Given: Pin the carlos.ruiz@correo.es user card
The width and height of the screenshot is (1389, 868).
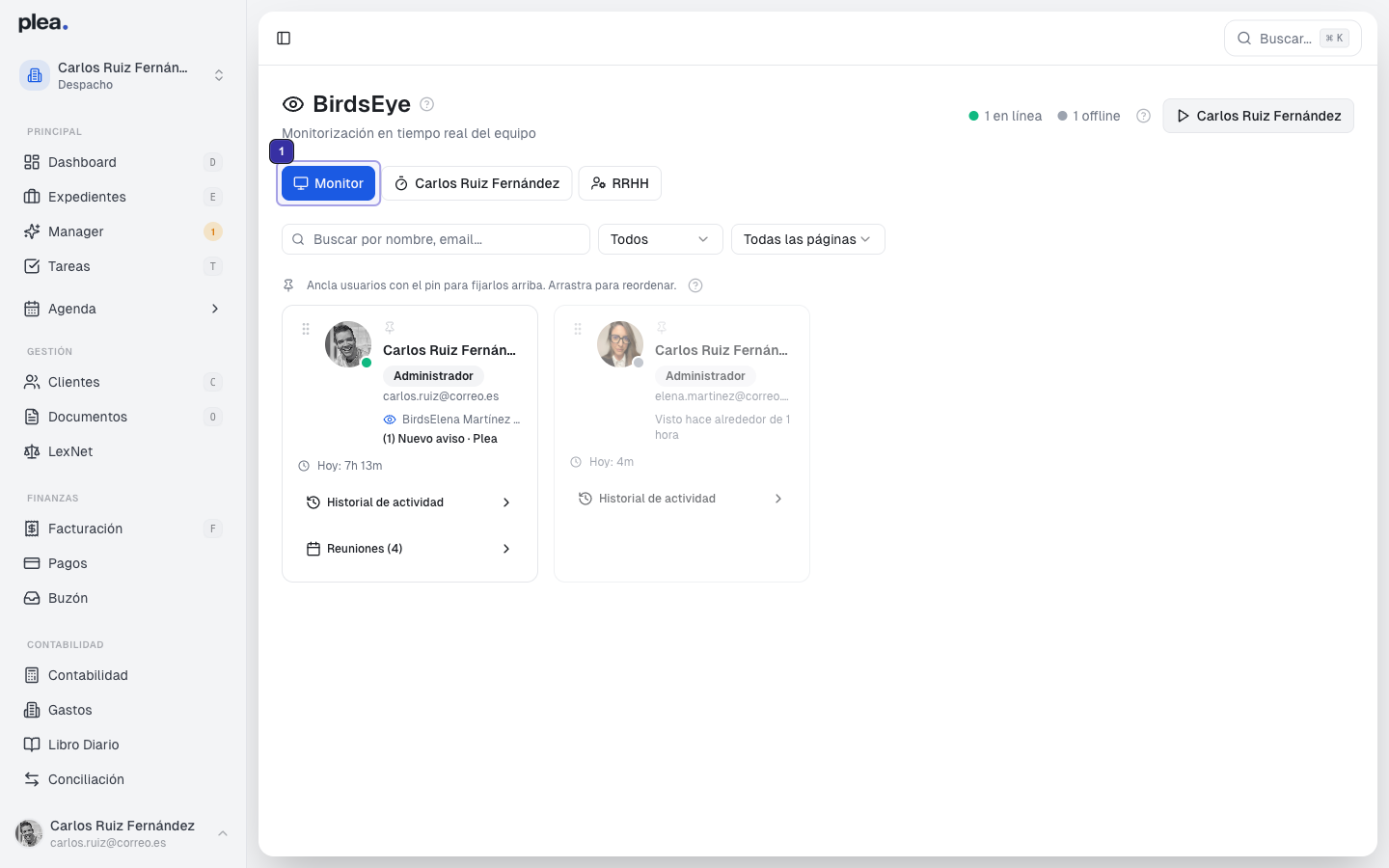Looking at the screenshot, I should pos(390,328).
